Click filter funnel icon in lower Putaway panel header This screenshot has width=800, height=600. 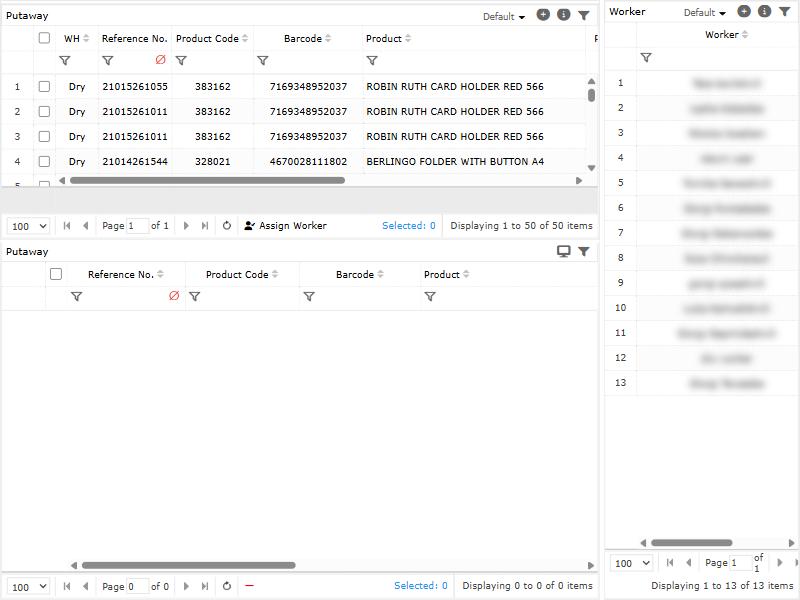[584, 251]
